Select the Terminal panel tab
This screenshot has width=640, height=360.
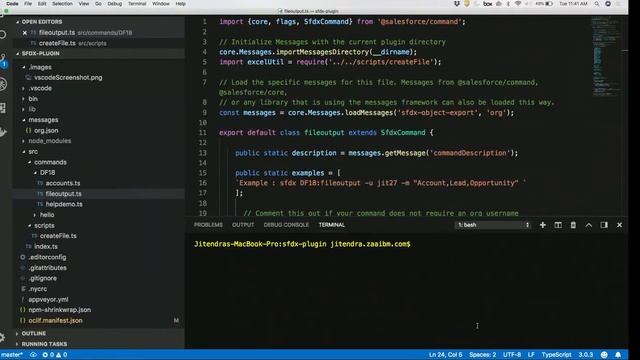click(331, 225)
